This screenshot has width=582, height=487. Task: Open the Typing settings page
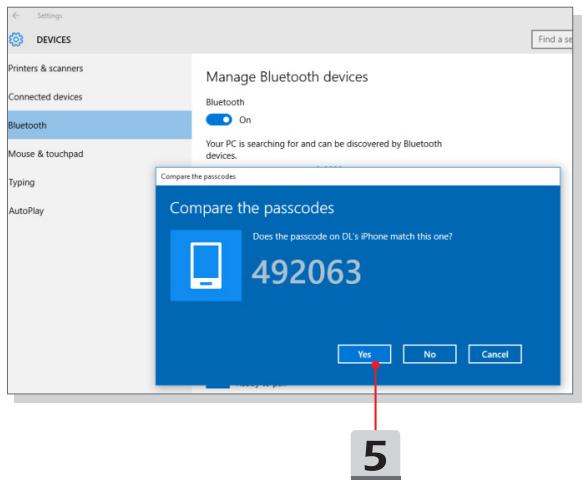pos(22,182)
